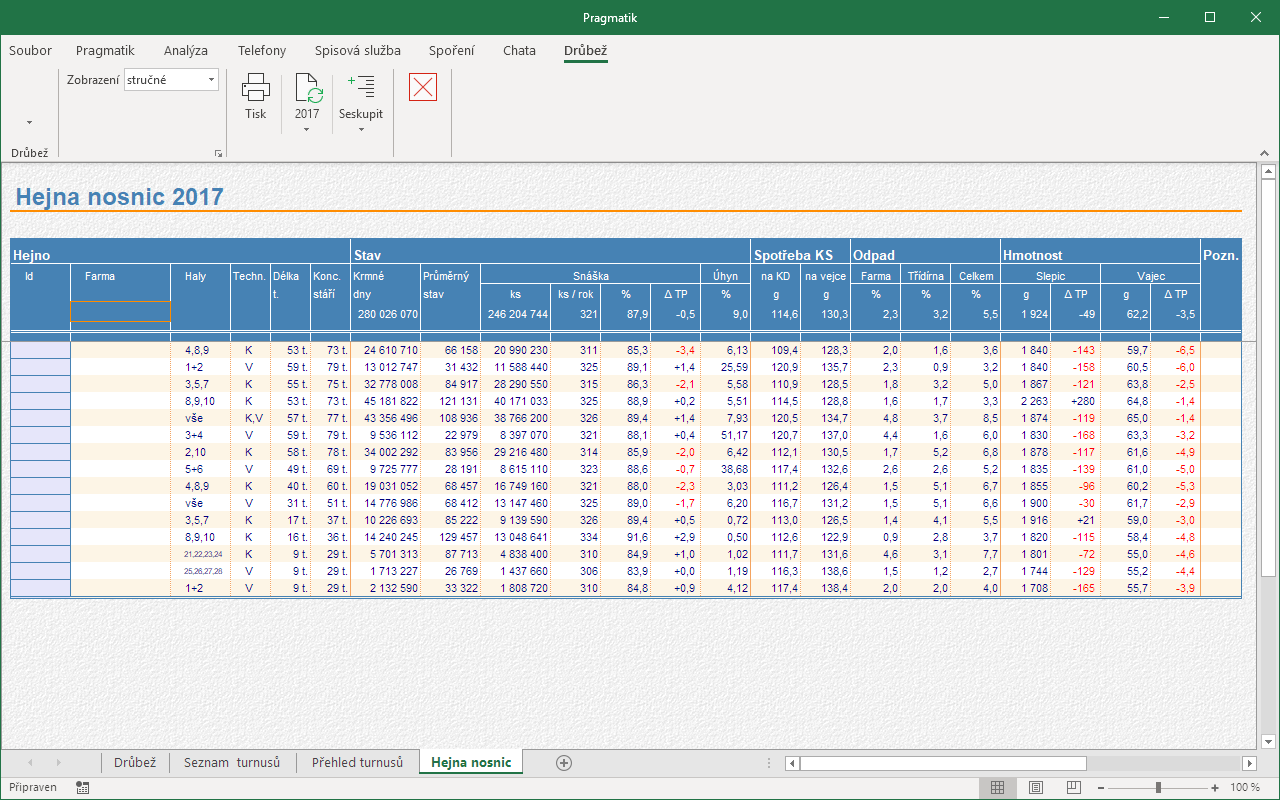This screenshot has height=800, width=1280.
Task: Click zoom in plus icon
Action: click(x=1215, y=788)
